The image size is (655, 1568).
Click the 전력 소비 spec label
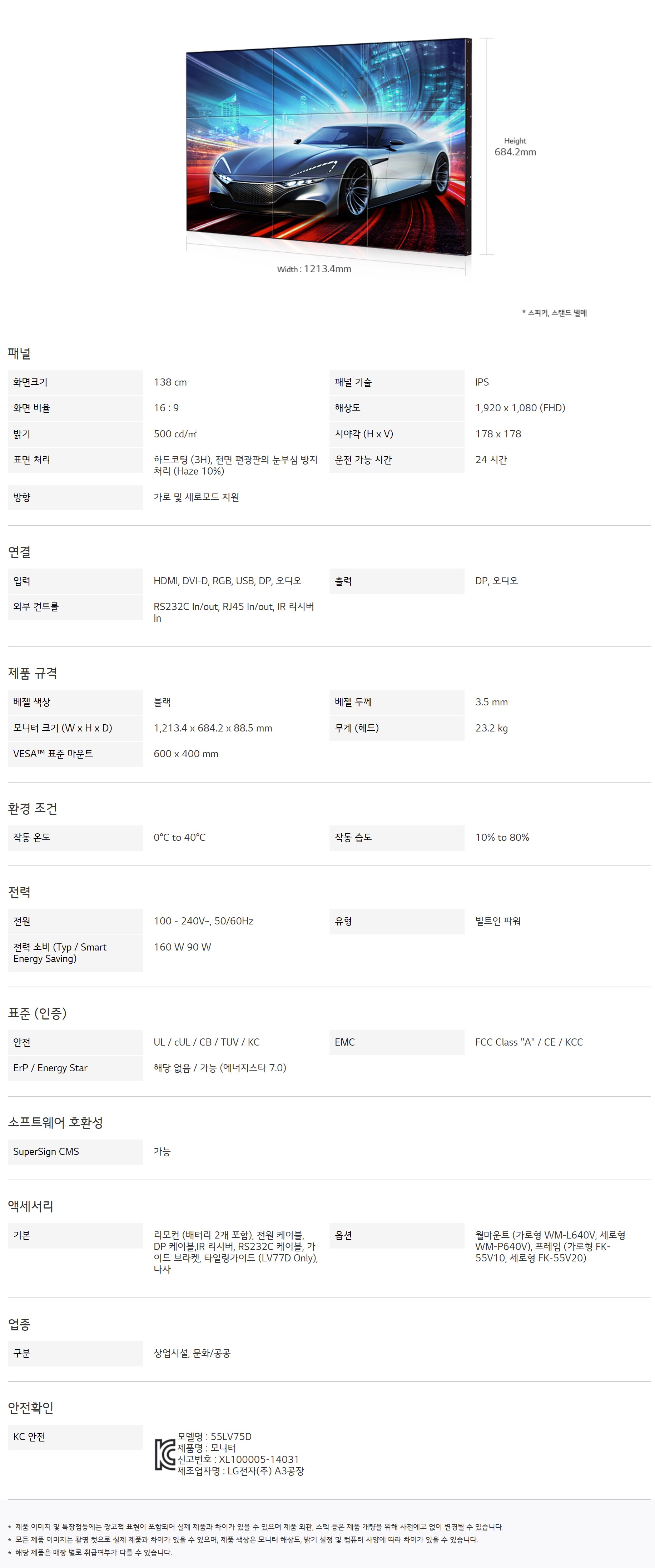(x=60, y=953)
